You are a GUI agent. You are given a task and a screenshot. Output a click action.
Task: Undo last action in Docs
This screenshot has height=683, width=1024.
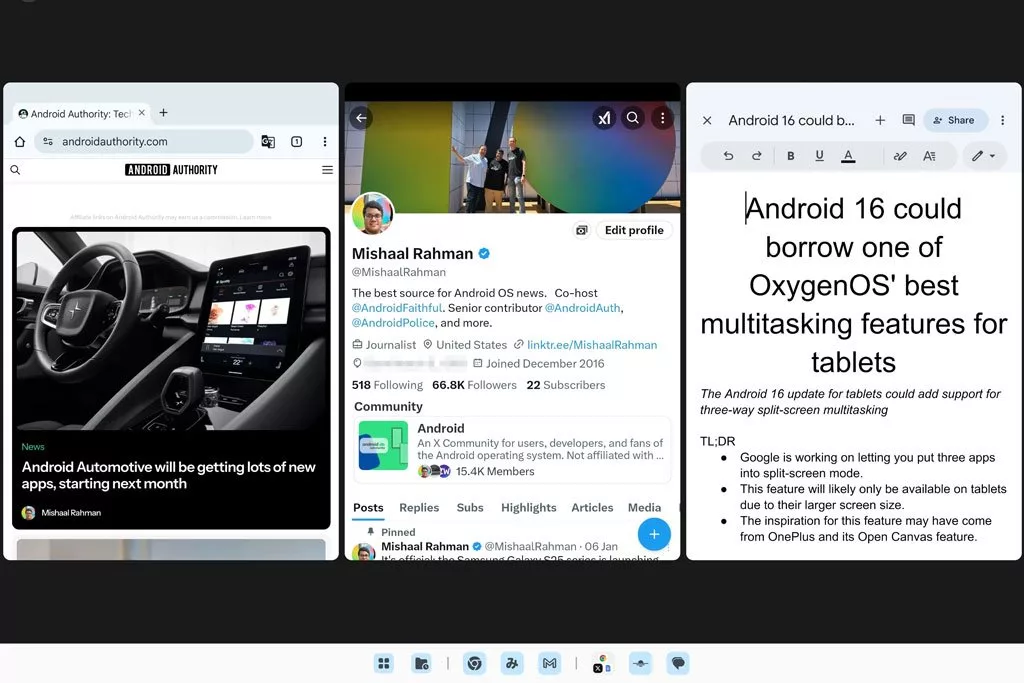(728, 155)
